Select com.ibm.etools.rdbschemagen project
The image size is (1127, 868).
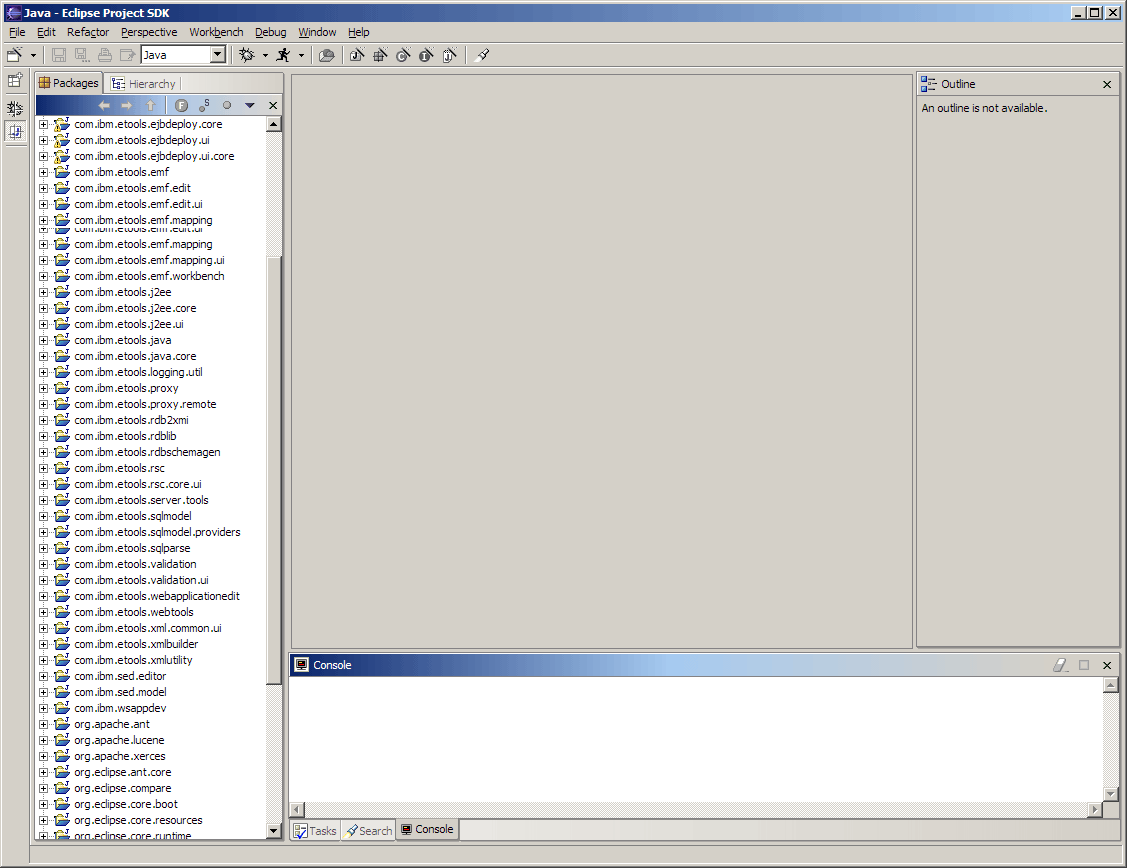coord(147,452)
